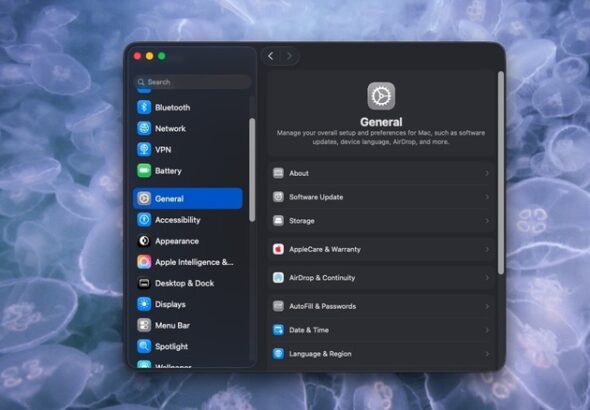The width and height of the screenshot is (590, 410).
Task: Click the Storage drive icon
Action: [x=278, y=220]
